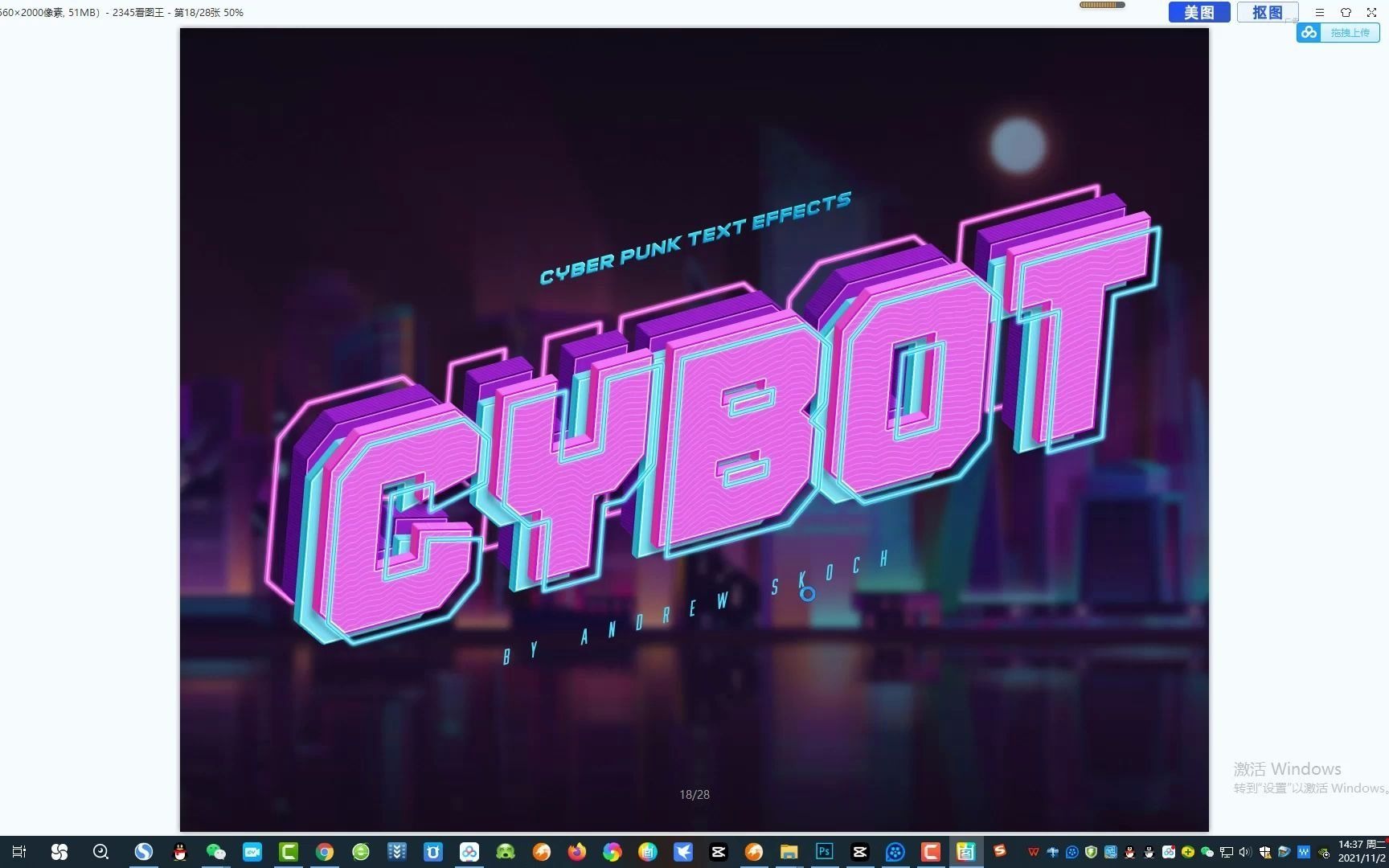Open the colorful pinwheel taskbar app
This screenshot has width=1389, height=868.
click(x=613, y=852)
